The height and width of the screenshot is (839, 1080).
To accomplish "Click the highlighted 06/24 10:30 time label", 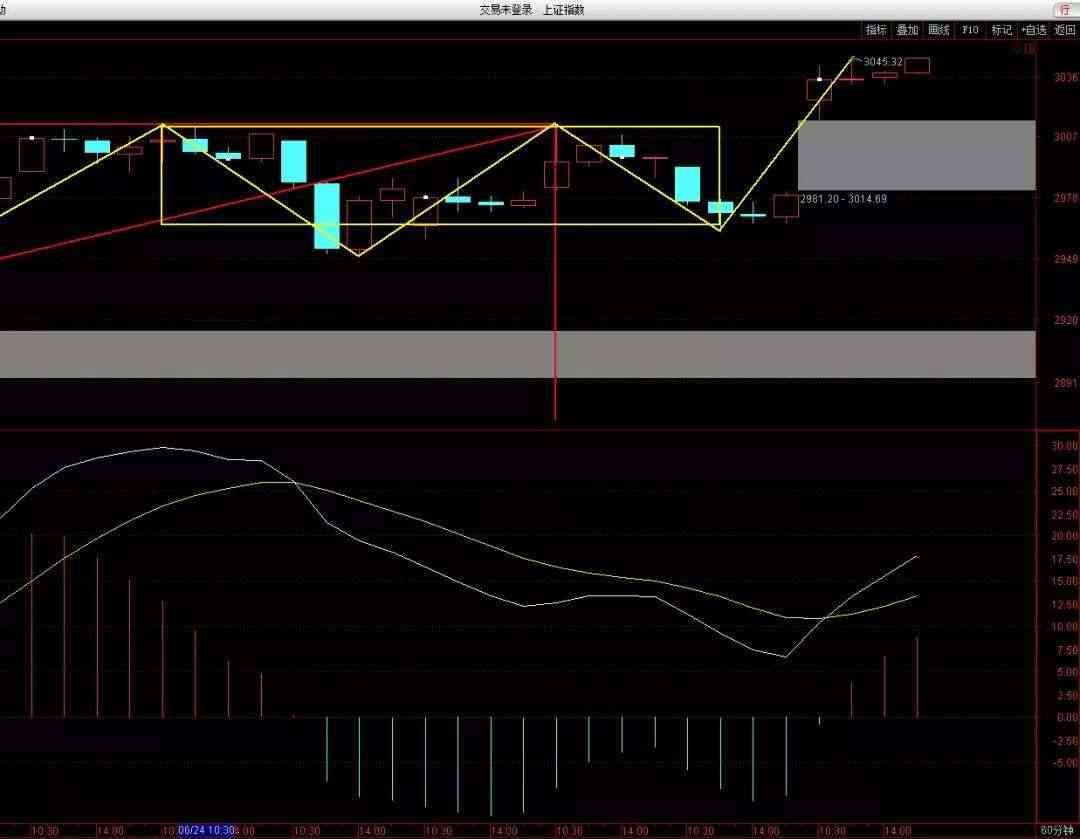I will click(x=206, y=830).
